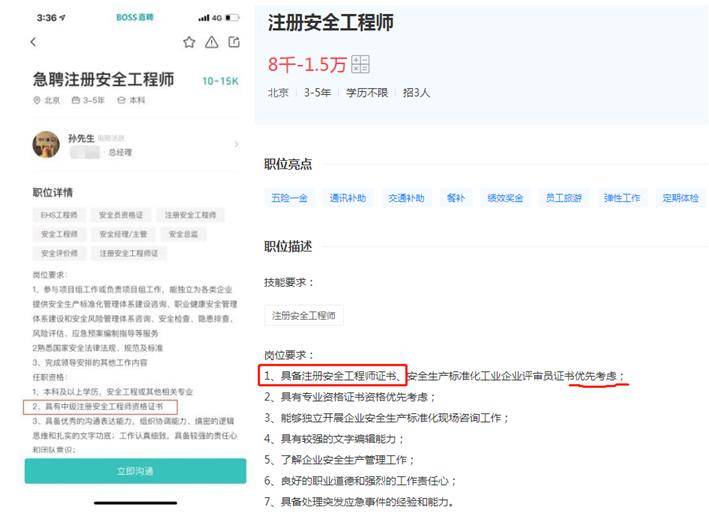Image resolution: width=709 pixels, height=523 pixels.
Task: Select the 安全员资格证 tag
Action: [121, 215]
